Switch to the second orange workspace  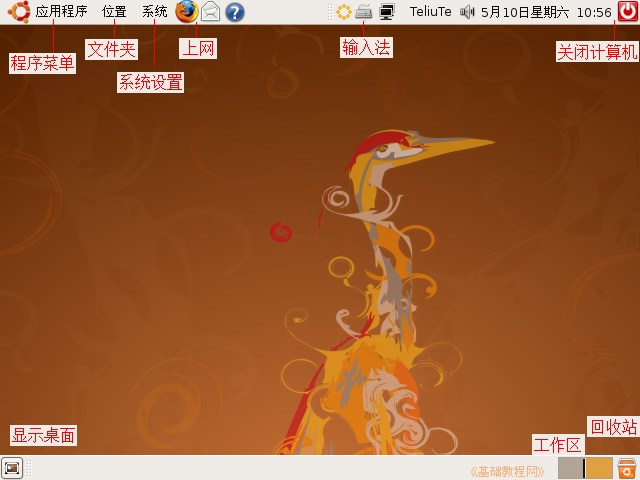pyautogui.click(x=599, y=468)
